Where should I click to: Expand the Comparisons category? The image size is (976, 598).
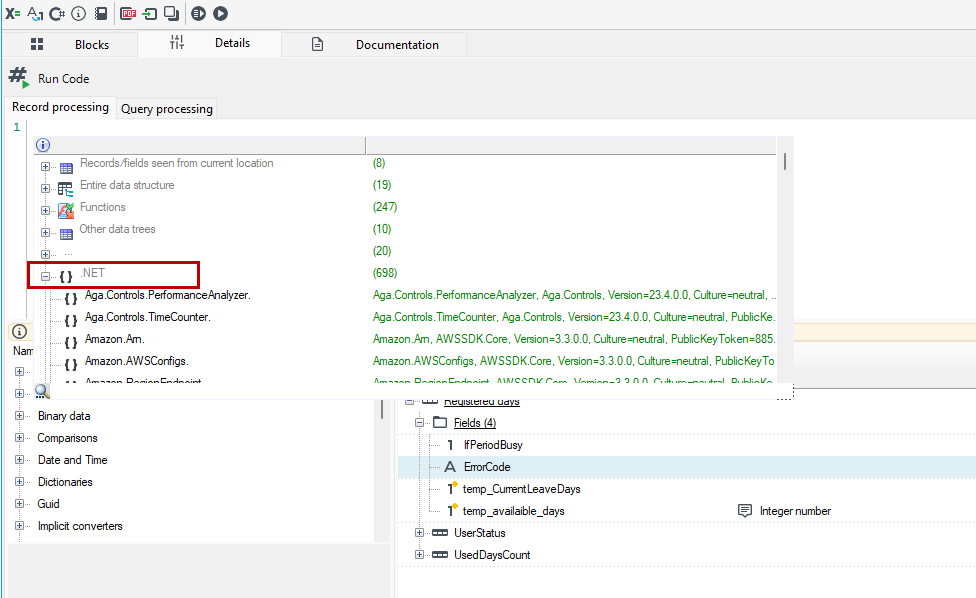coord(19,437)
